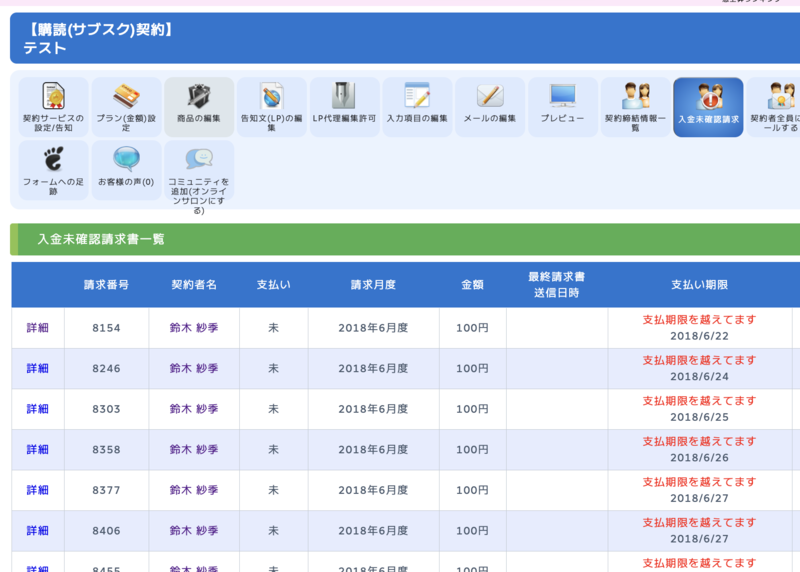Click 鈴木 紗季 name in row 8303
Screen dimensions: 800x572
point(194,409)
